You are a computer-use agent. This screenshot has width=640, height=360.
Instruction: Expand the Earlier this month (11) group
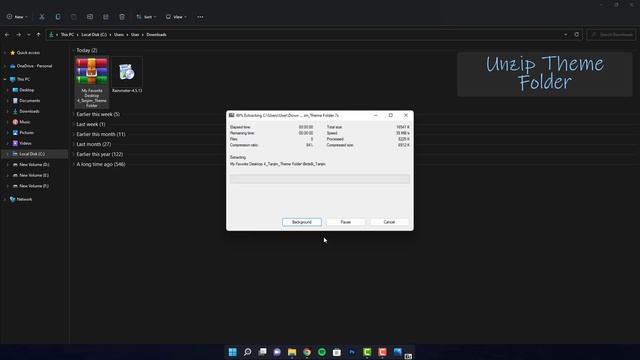(74, 134)
